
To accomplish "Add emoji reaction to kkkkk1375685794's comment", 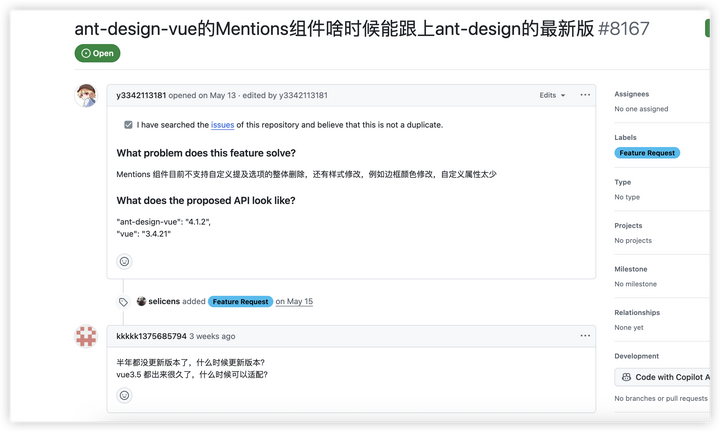I will pyautogui.click(x=124, y=395).
